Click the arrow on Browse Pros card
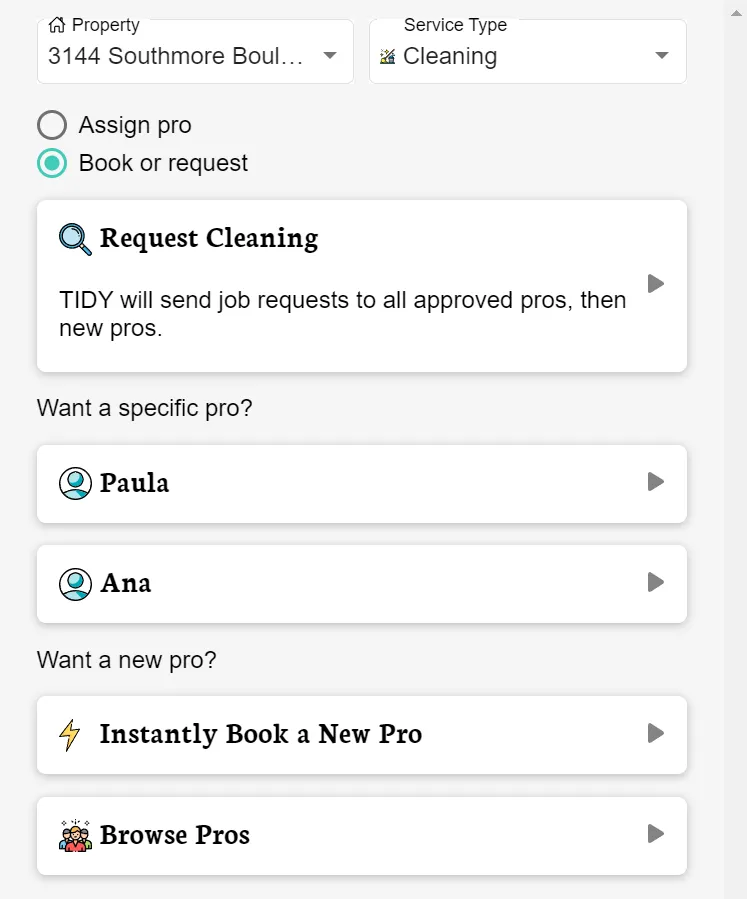Screen dimensions: 747x899 [x=656, y=834]
